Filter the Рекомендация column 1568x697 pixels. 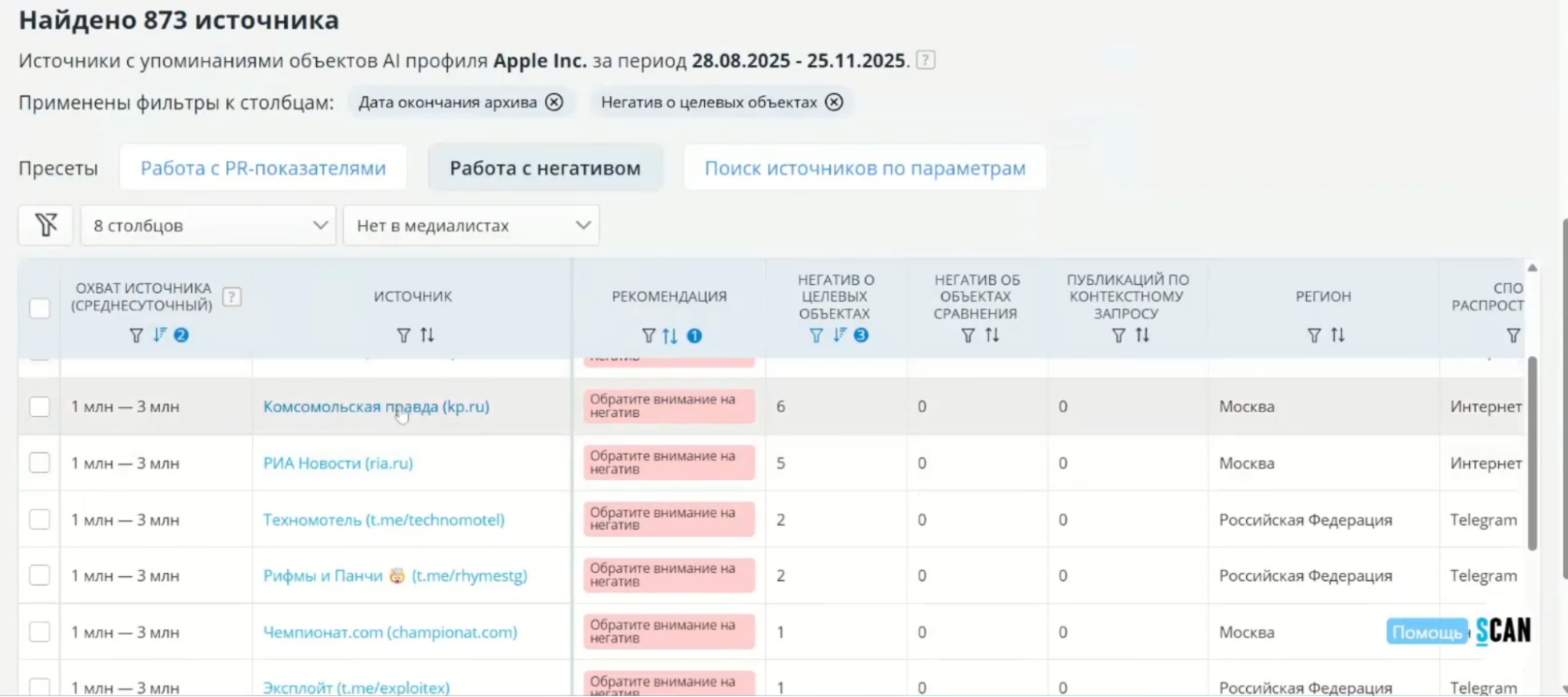click(649, 336)
